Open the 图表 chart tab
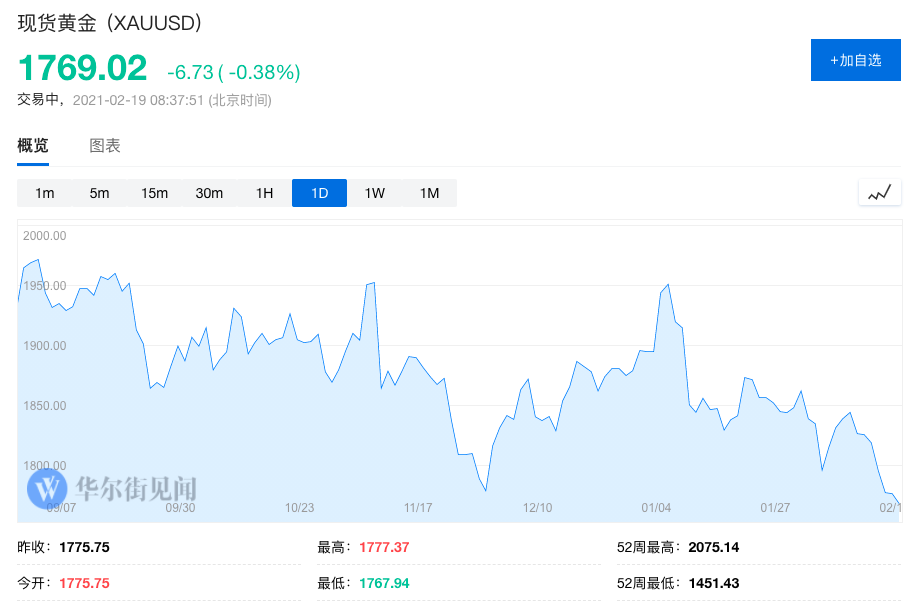 coord(105,145)
